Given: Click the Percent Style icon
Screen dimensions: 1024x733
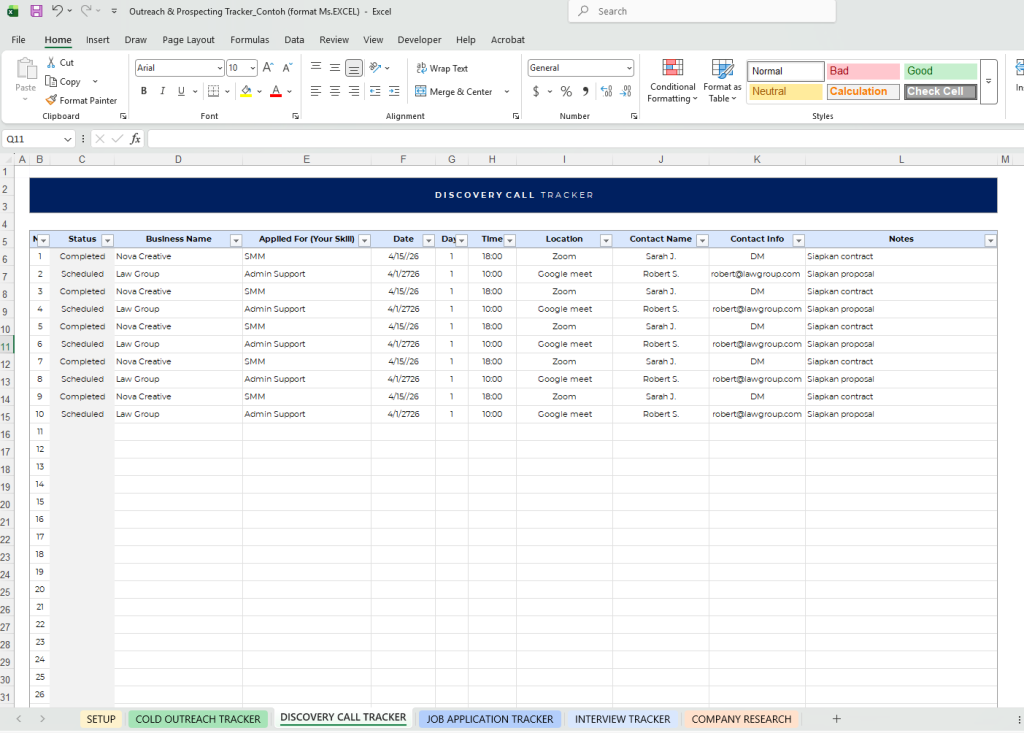Looking at the screenshot, I should click(566, 91).
